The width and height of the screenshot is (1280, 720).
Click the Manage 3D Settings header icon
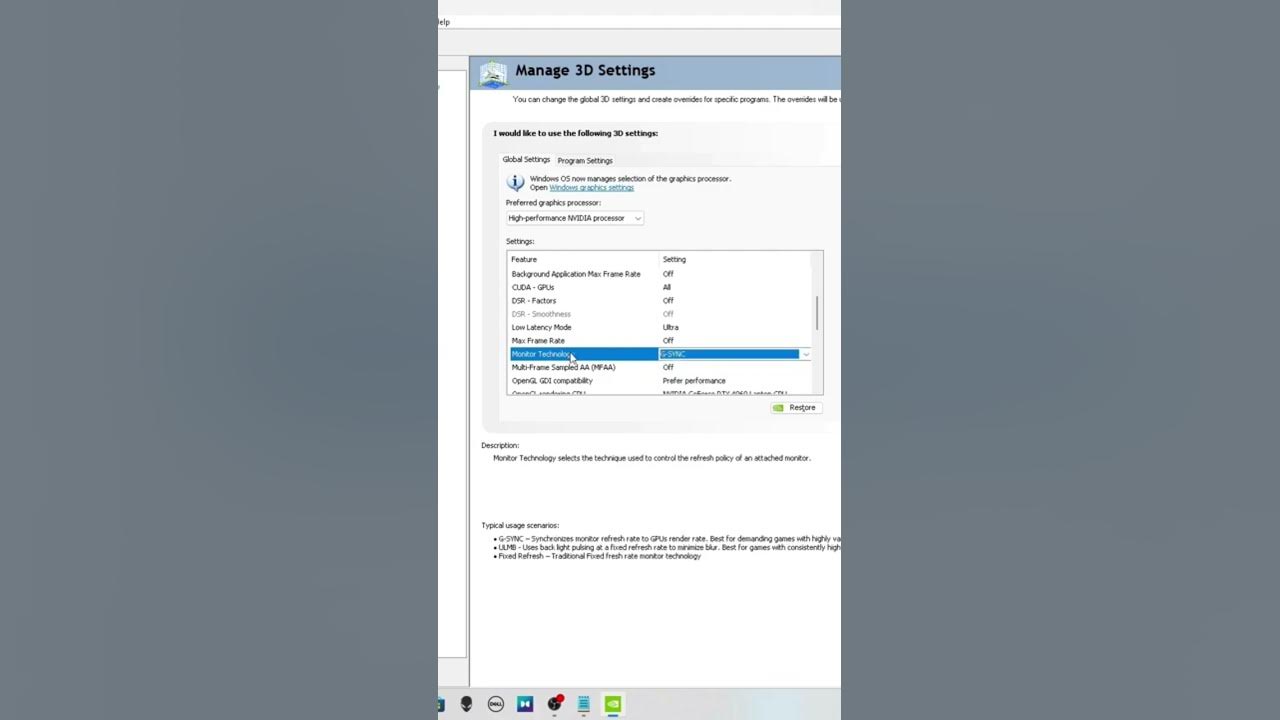click(493, 74)
